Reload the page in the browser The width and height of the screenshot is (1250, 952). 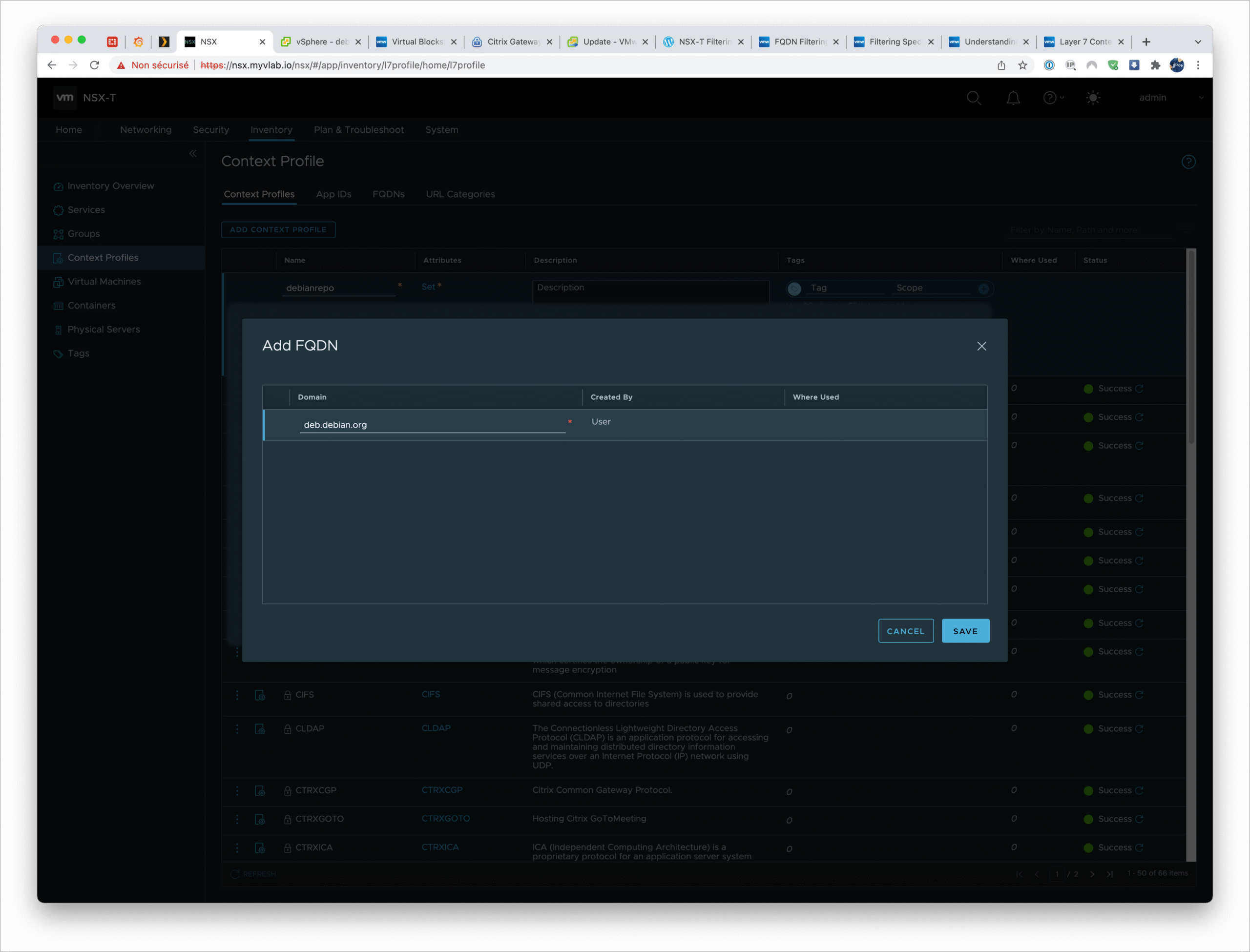(x=95, y=65)
